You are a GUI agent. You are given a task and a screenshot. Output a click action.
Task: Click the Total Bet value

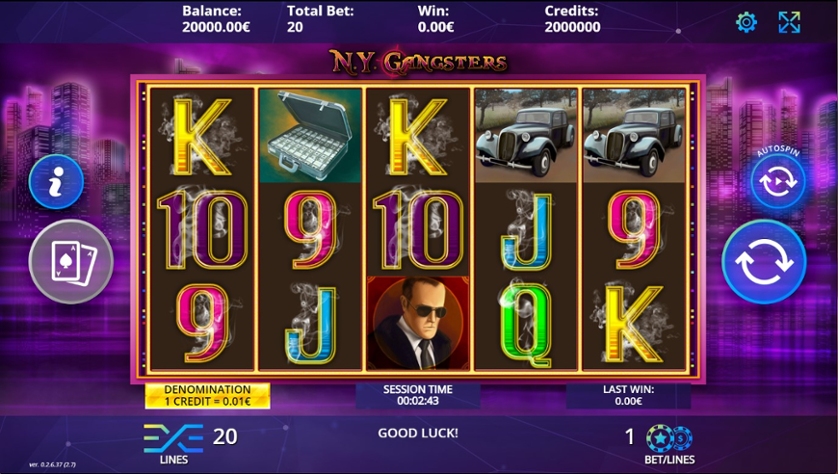coord(295,27)
